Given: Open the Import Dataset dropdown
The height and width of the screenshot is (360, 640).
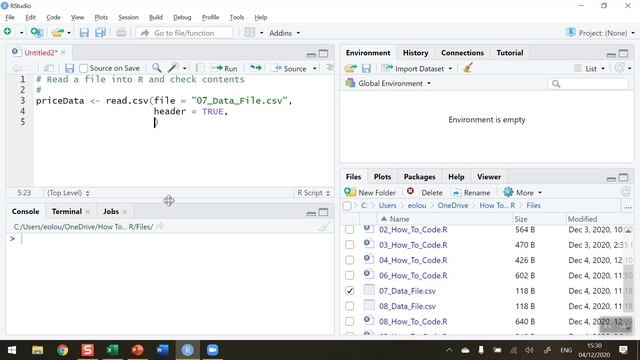Looking at the screenshot, I should [x=417, y=69].
